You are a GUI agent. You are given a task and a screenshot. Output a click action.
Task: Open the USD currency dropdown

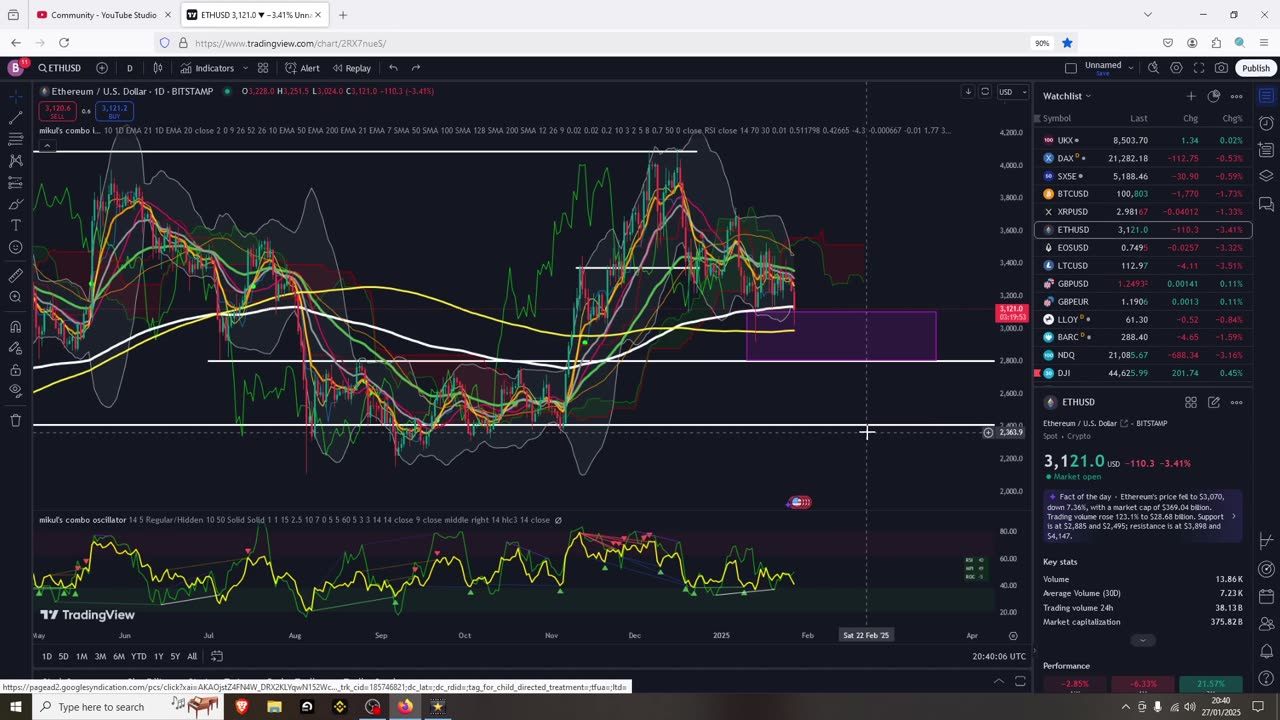pos(1012,92)
